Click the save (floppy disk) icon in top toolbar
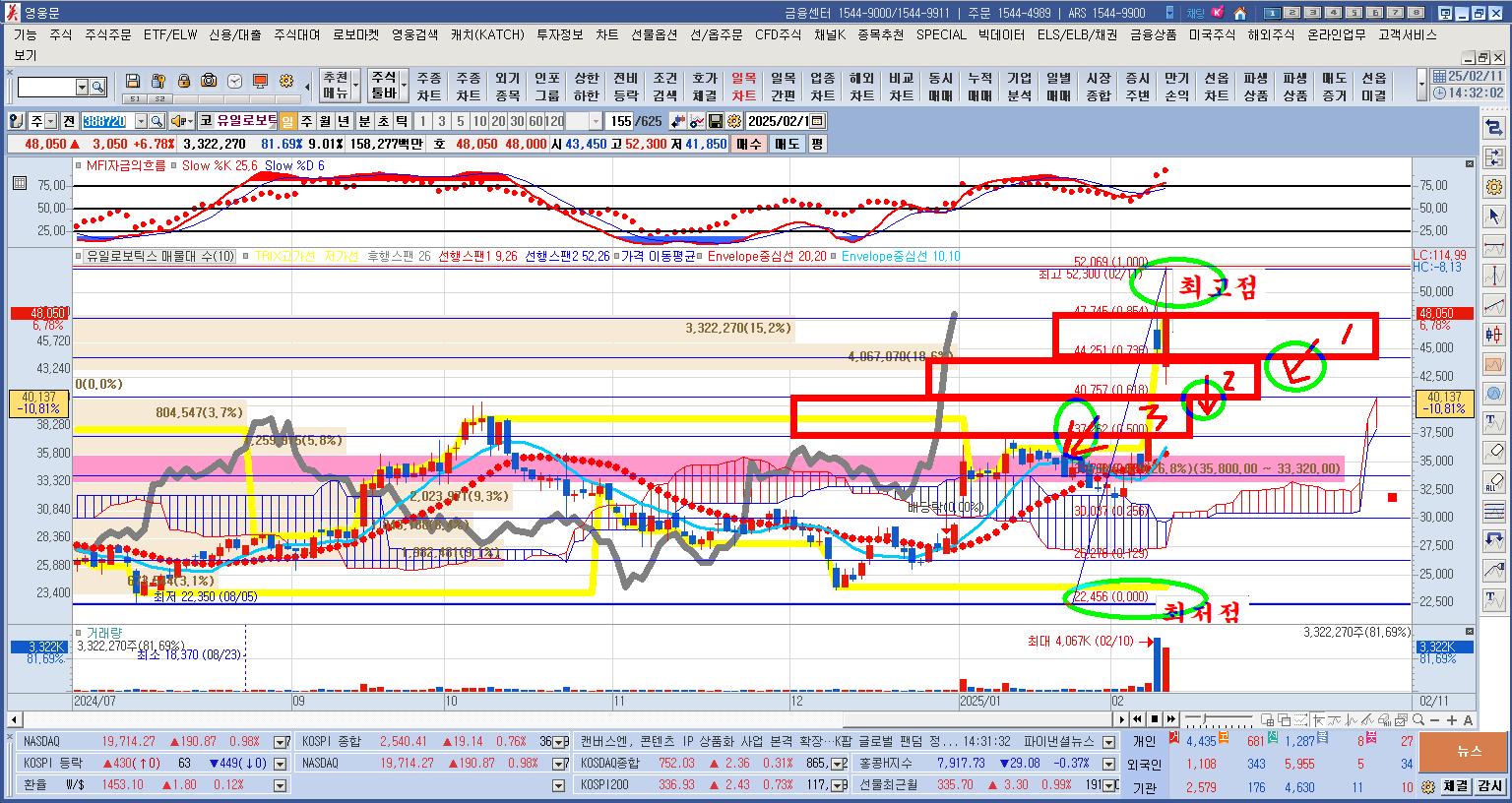 (x=133, y=81)
